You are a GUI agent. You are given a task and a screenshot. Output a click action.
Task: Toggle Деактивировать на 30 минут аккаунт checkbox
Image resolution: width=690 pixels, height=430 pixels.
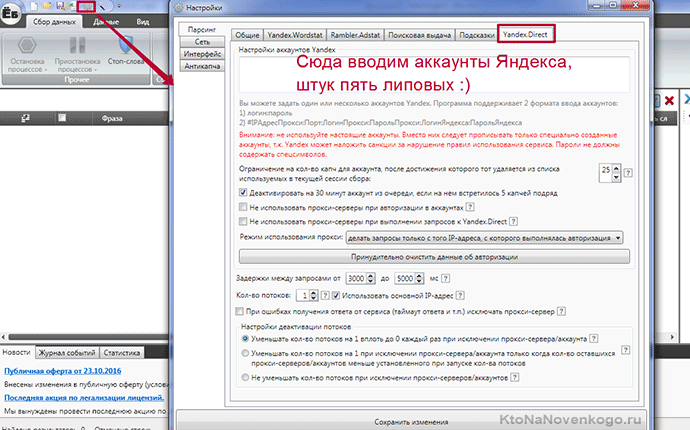243,192
